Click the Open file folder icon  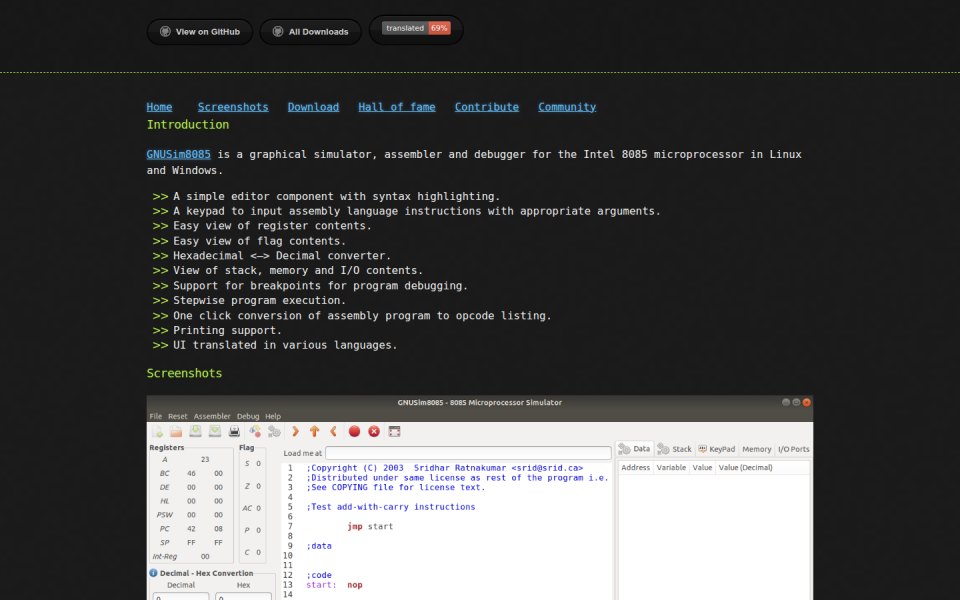click(176, 432)
